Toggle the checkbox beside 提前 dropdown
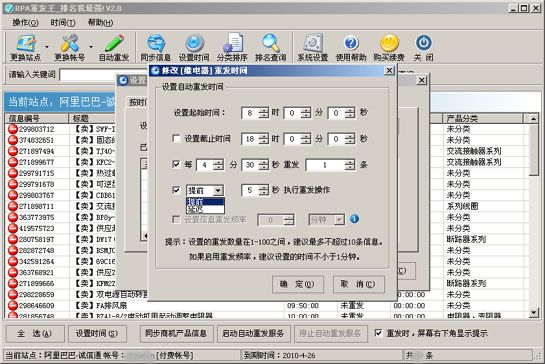545x364 pixels. pos(176,190)
